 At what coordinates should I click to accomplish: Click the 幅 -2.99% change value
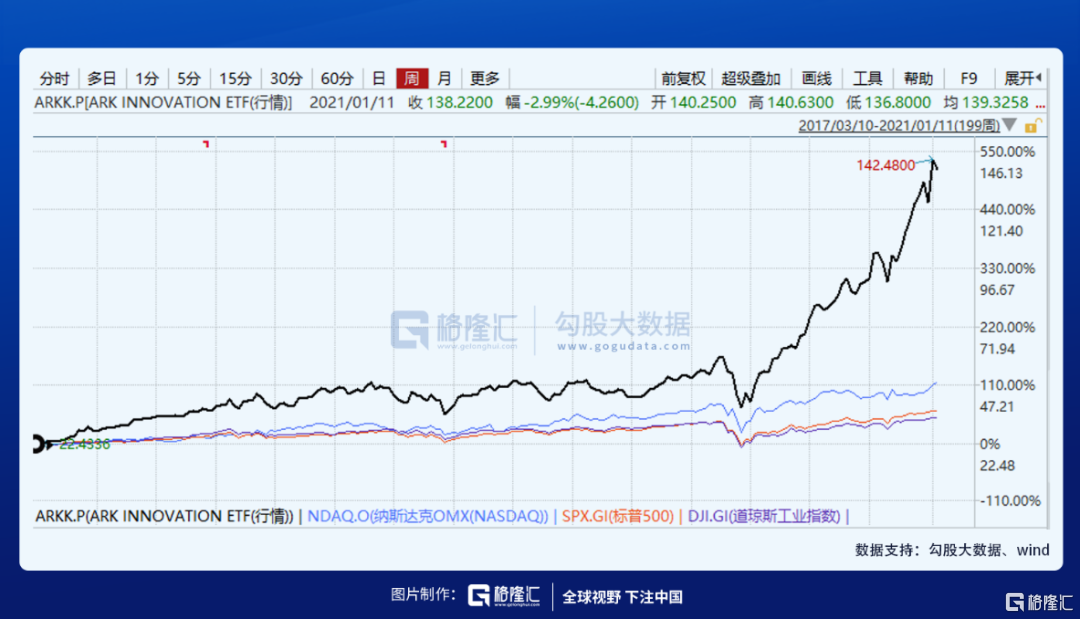[x=572, y=103]
